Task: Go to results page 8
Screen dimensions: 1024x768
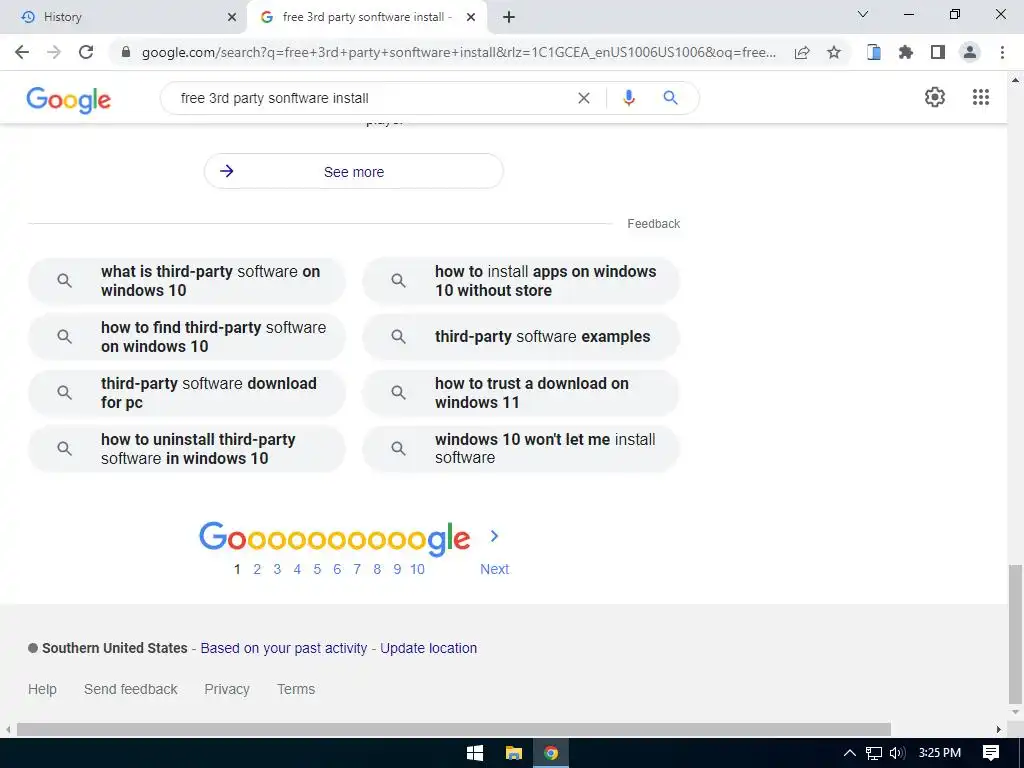Action: [x=377, y=569]
